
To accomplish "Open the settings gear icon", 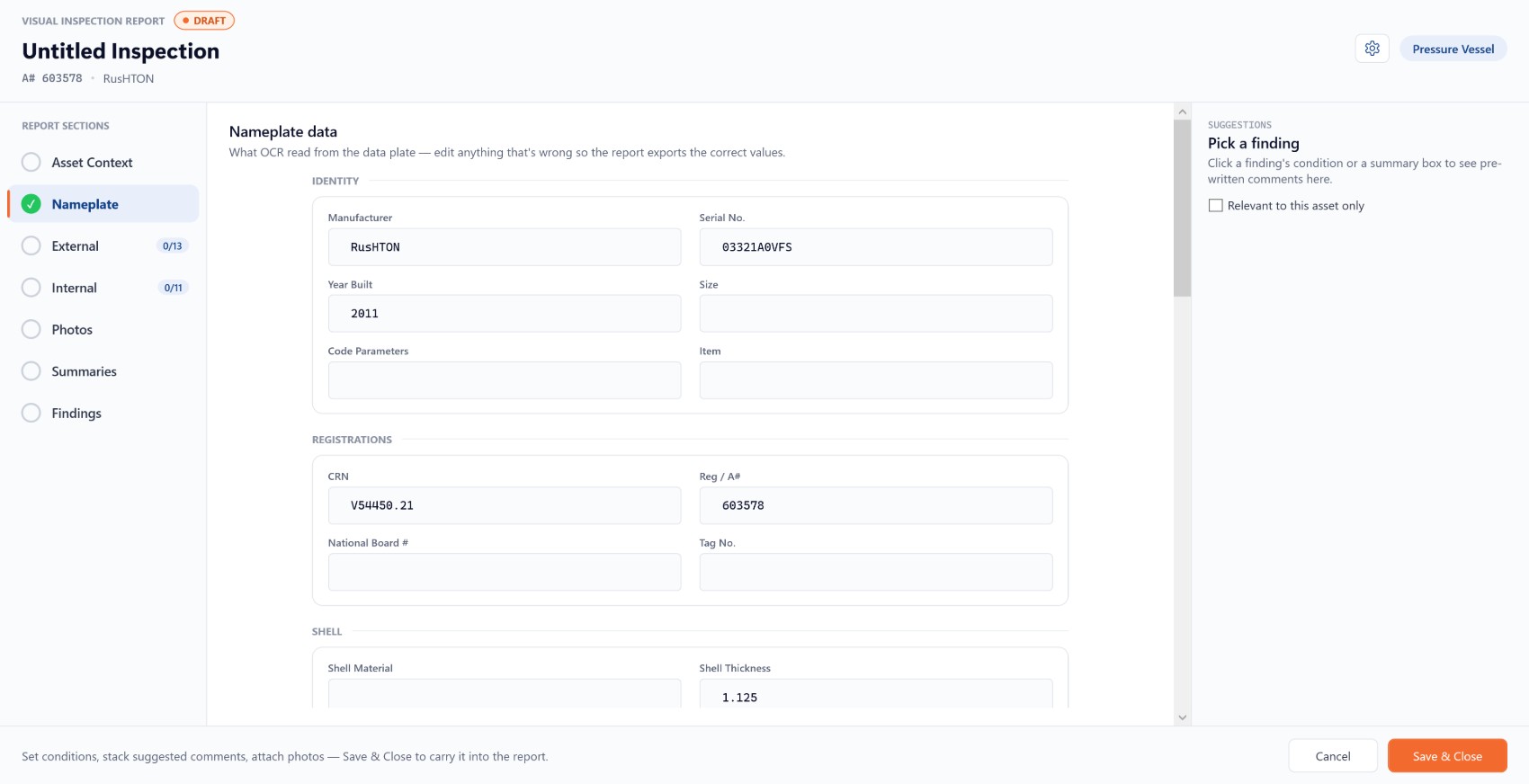I will [x=1372, y=49].
